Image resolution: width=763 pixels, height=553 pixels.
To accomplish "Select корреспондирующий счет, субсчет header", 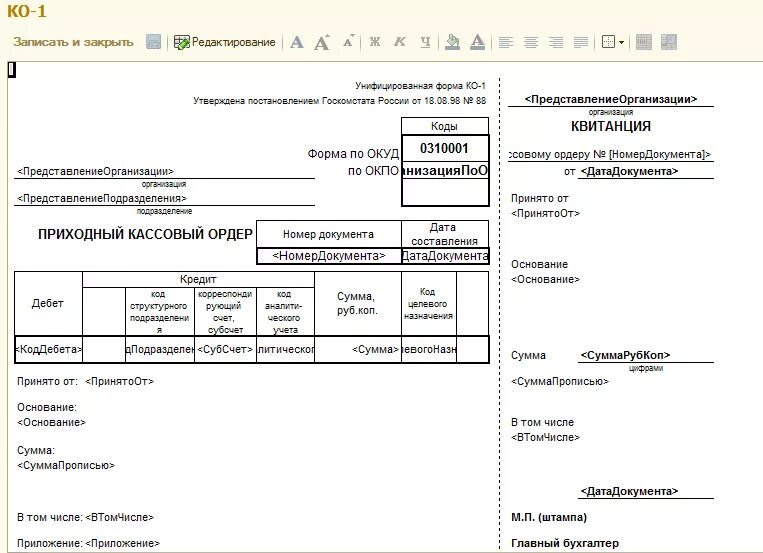I will 225,312.
